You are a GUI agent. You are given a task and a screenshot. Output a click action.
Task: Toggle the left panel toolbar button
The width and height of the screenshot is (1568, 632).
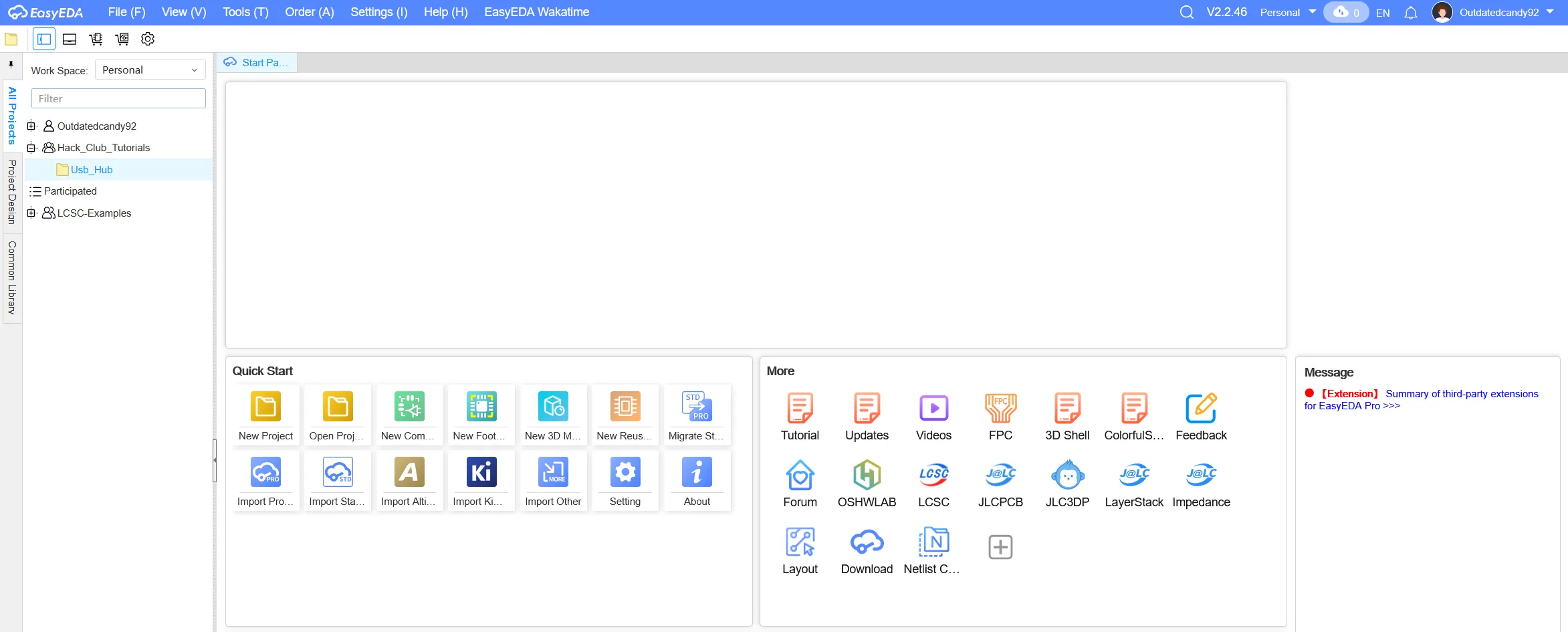44,39
